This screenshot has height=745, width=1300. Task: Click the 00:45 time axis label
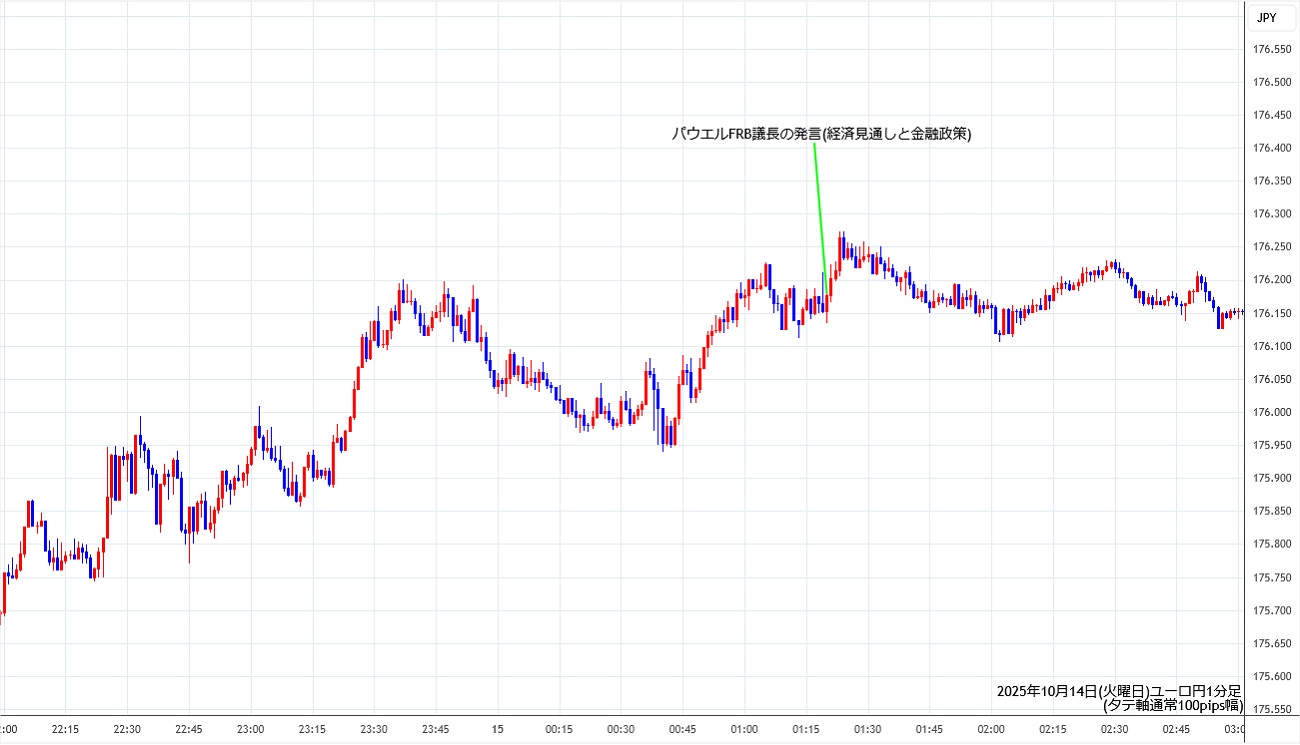[x=683, y=730]
